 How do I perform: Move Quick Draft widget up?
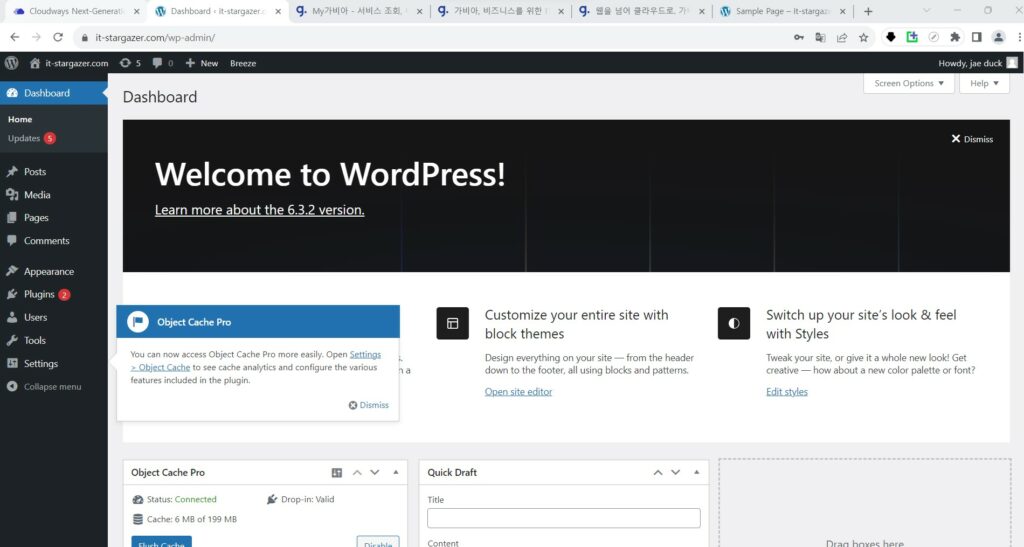tap(658, 473)
